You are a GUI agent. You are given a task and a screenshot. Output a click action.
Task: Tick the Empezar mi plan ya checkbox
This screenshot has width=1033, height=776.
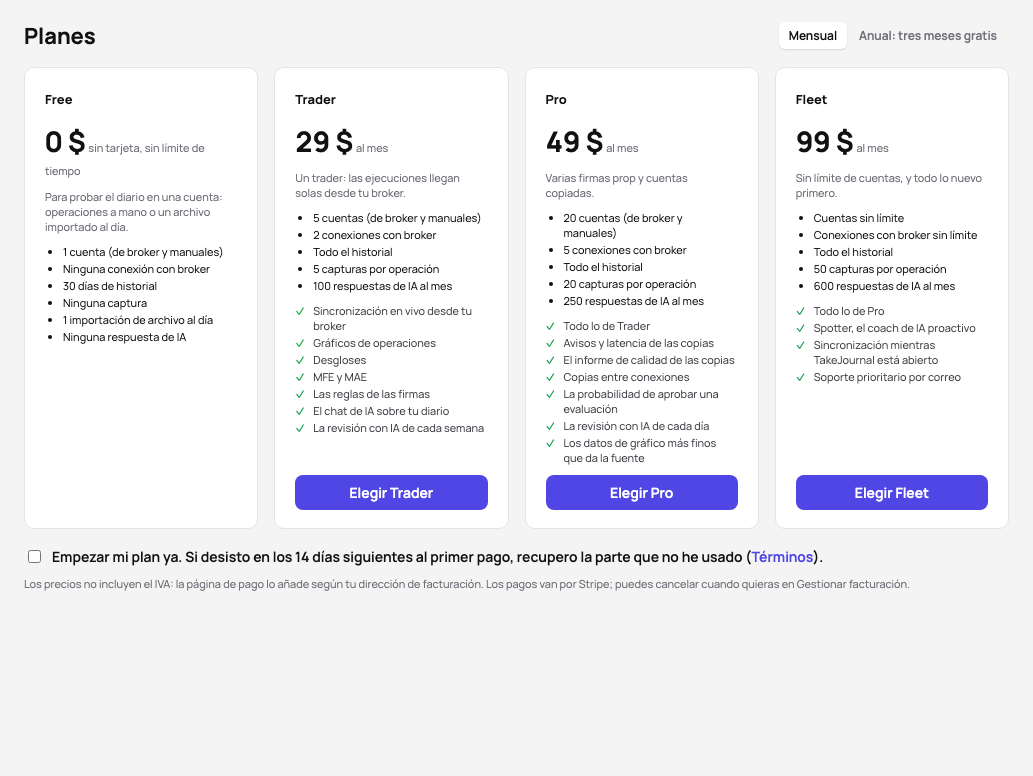[35, 557]
